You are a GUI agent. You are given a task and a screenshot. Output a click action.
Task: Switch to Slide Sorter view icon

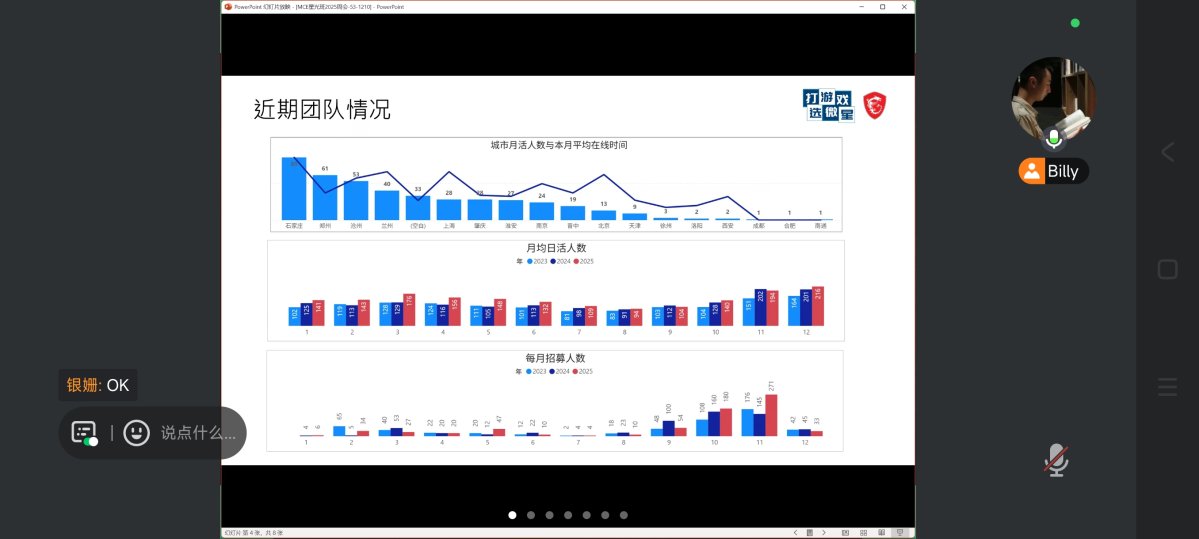click(x=863, y=533)
